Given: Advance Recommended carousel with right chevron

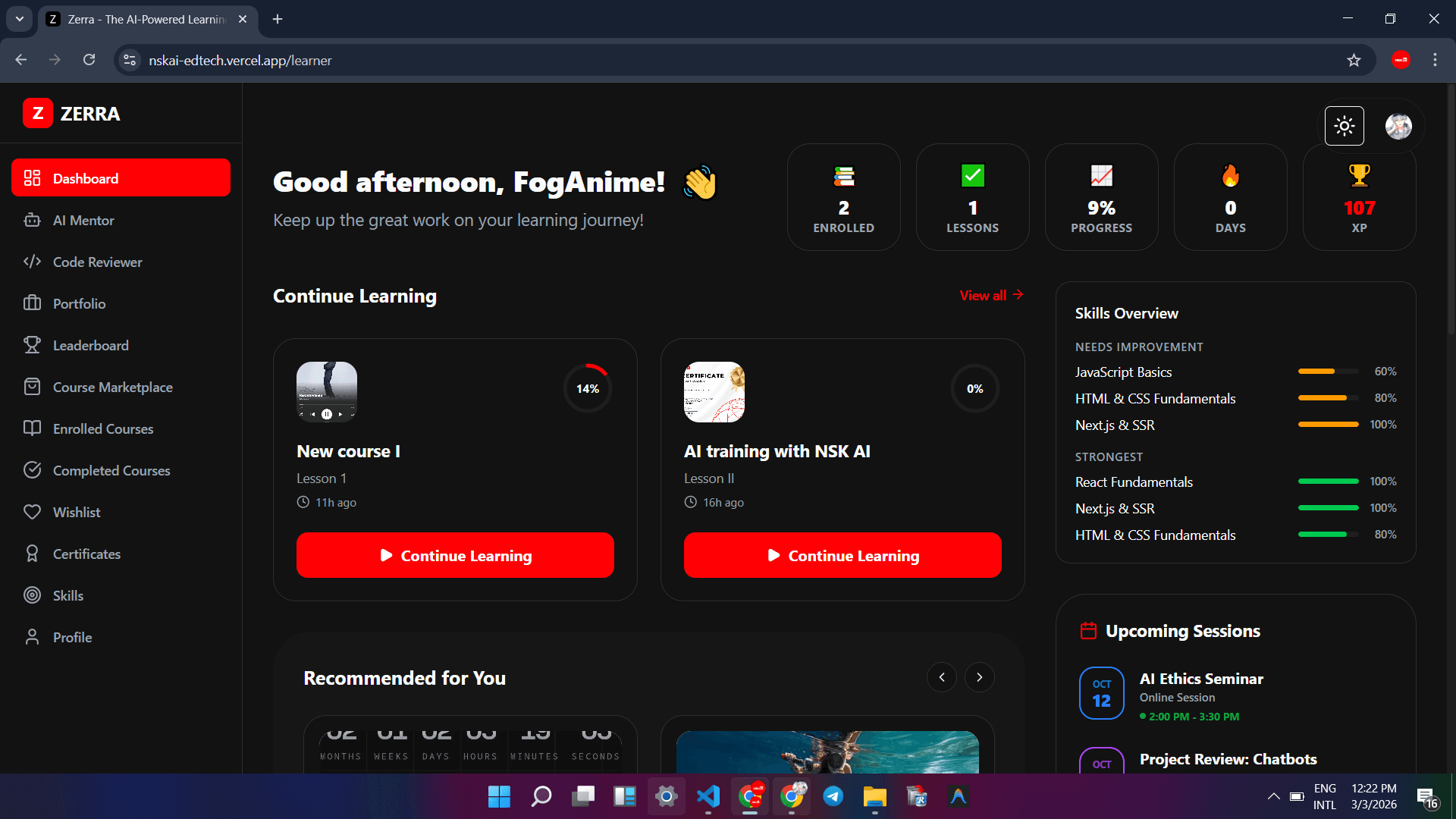Looking at the screenshot, I should pos(979,677).
